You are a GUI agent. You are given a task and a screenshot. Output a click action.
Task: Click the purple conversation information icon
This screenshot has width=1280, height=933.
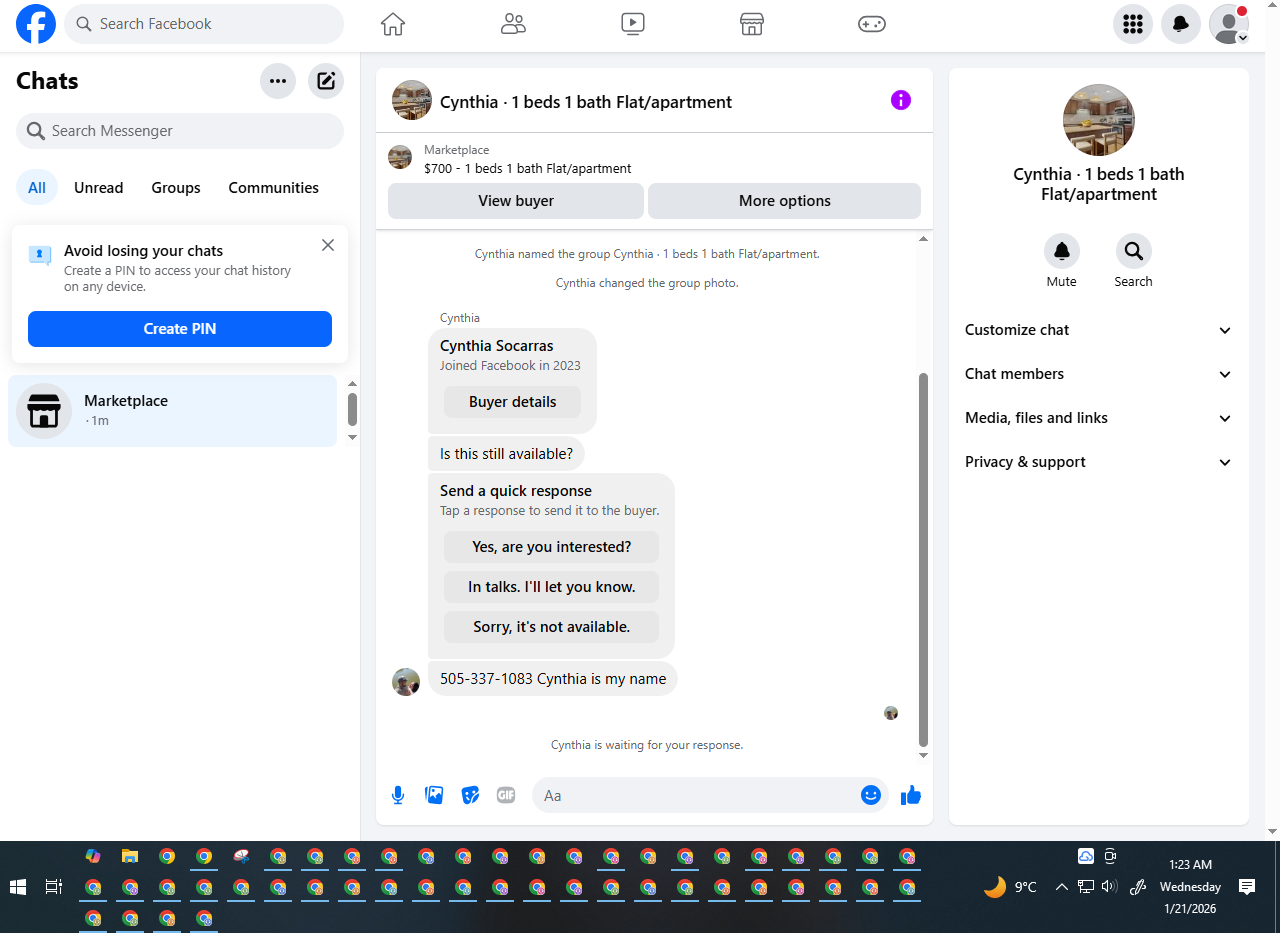point(901,100)
